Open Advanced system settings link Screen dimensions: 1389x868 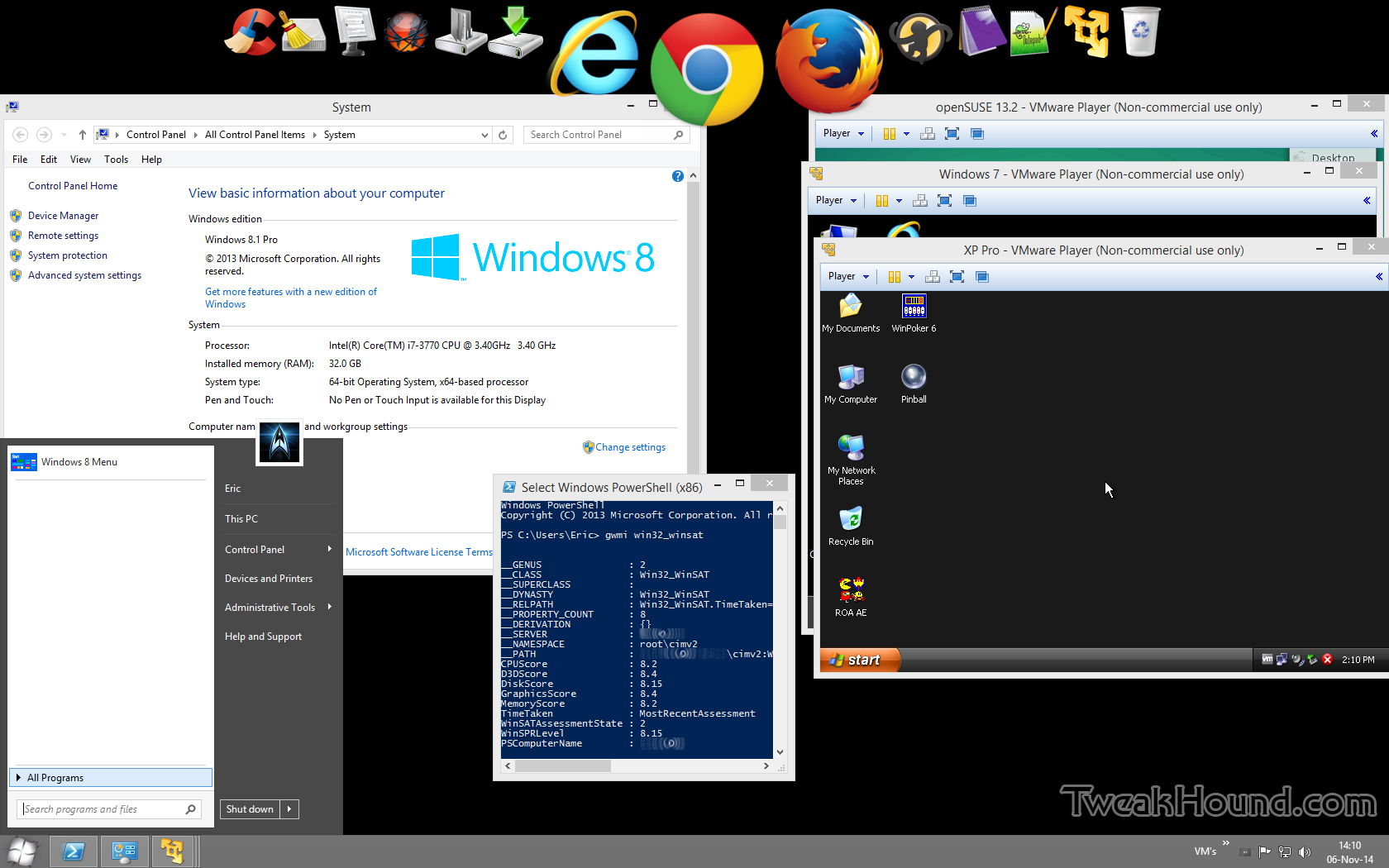click(84, 275)
